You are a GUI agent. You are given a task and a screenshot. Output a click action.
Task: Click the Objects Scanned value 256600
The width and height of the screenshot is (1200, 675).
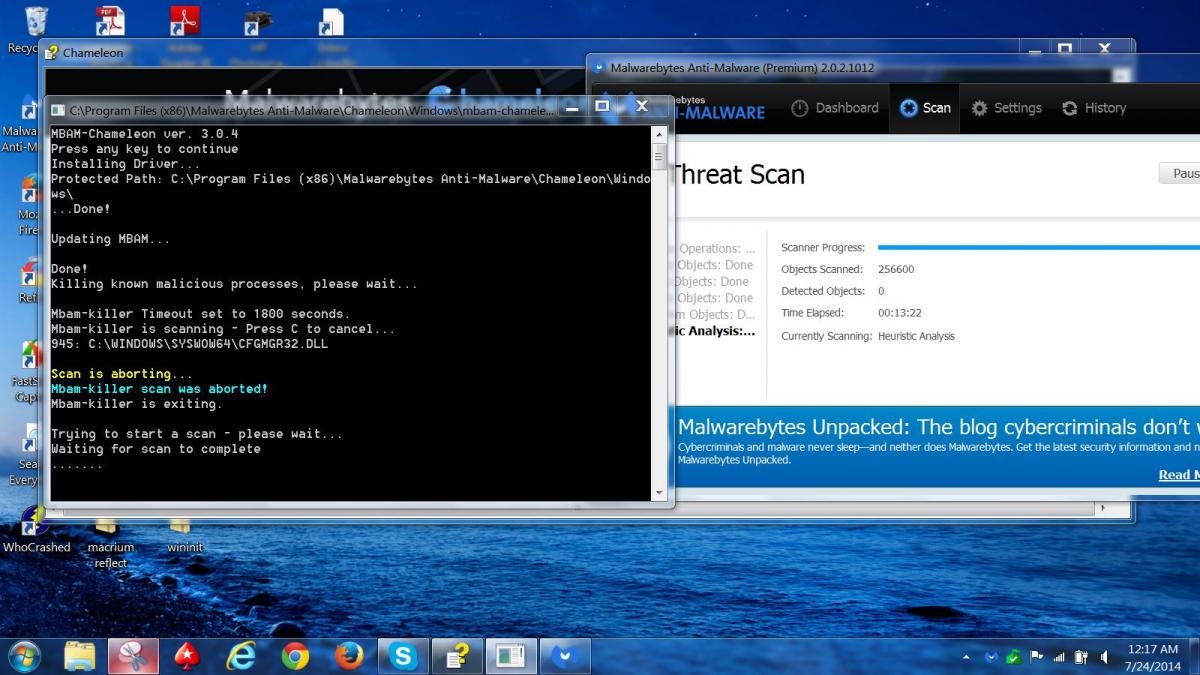click(896, 269)
